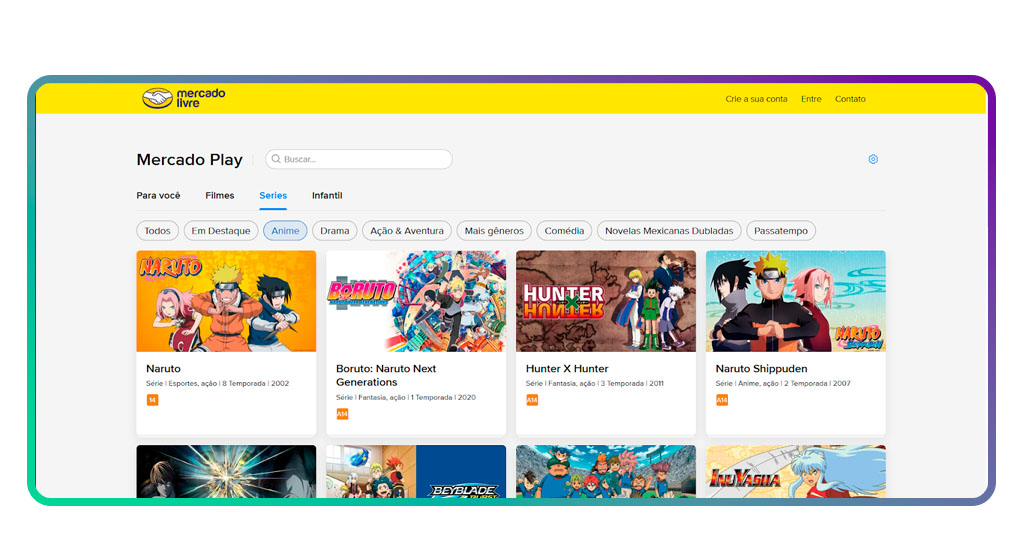This screenshot has height=536, width=1024.
Task: Click the Entre login link
Action: tap(811, 99)
